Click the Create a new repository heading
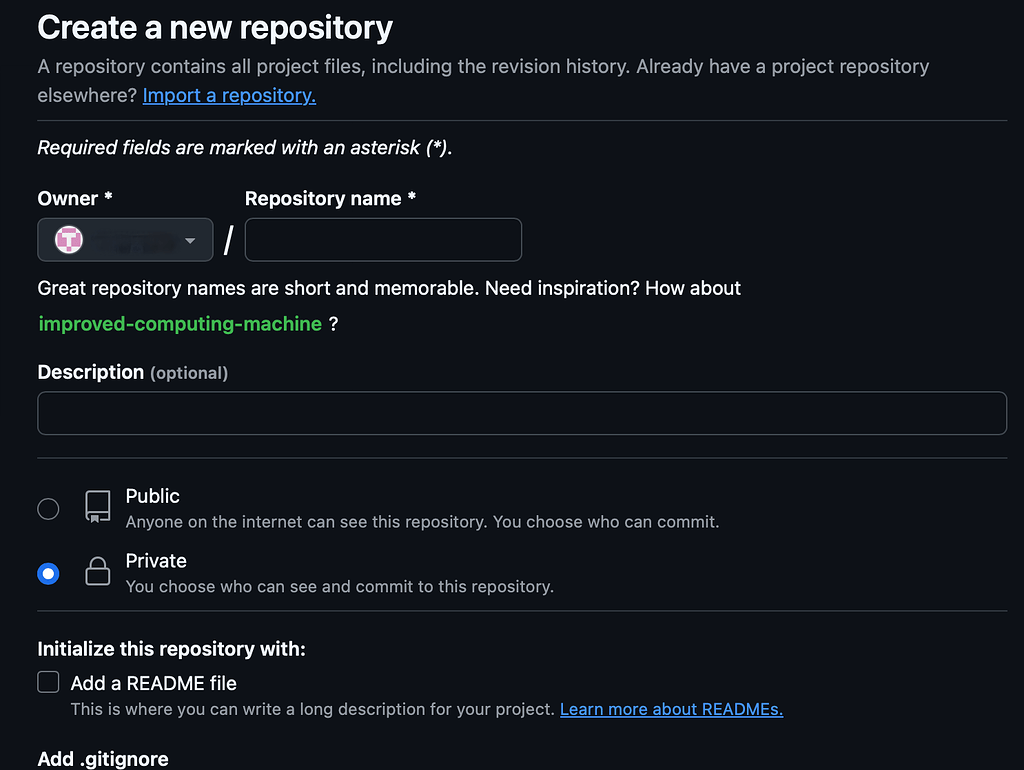 (215, 28)
